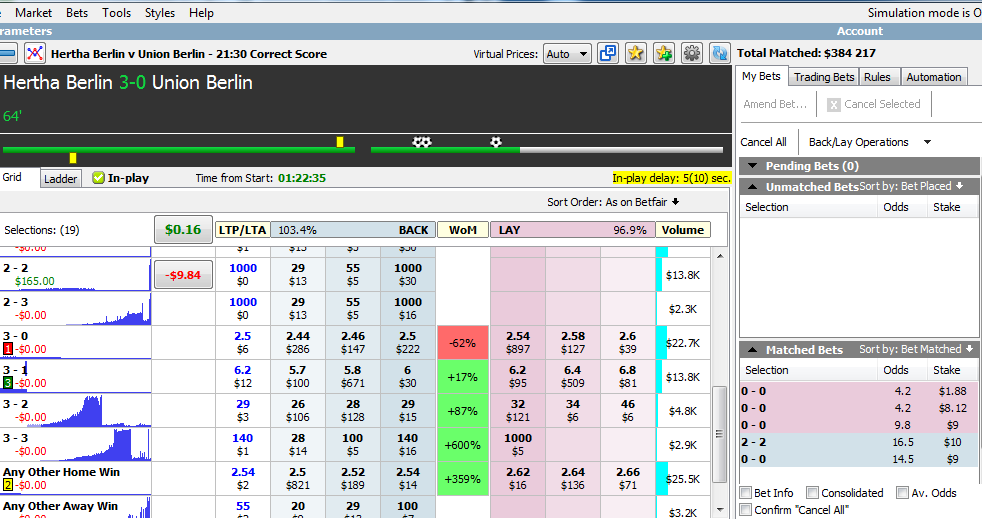This screenshot has height=519, width=982.
Task: Click the LTP/LTA column header
Action: pyautogui.click(x=242, y=230)
